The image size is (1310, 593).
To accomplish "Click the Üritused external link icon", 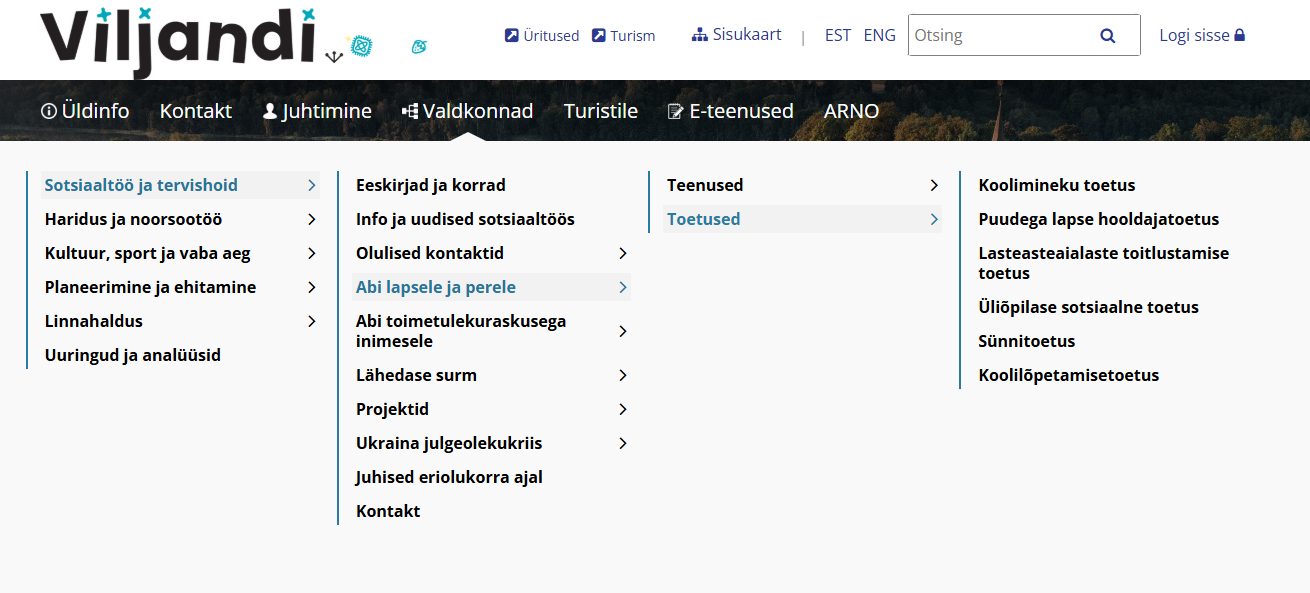I will (512, 36).
